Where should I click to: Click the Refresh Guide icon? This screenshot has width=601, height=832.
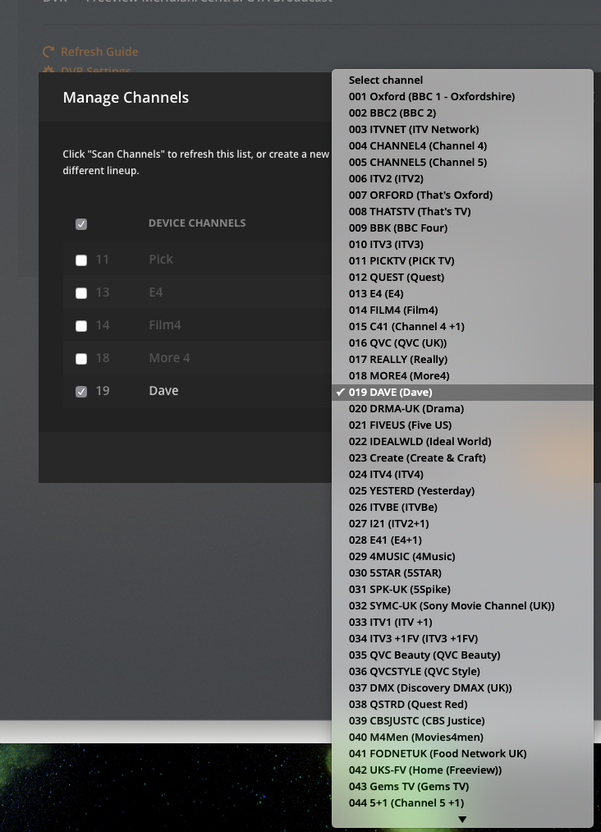tap(48, 51)
